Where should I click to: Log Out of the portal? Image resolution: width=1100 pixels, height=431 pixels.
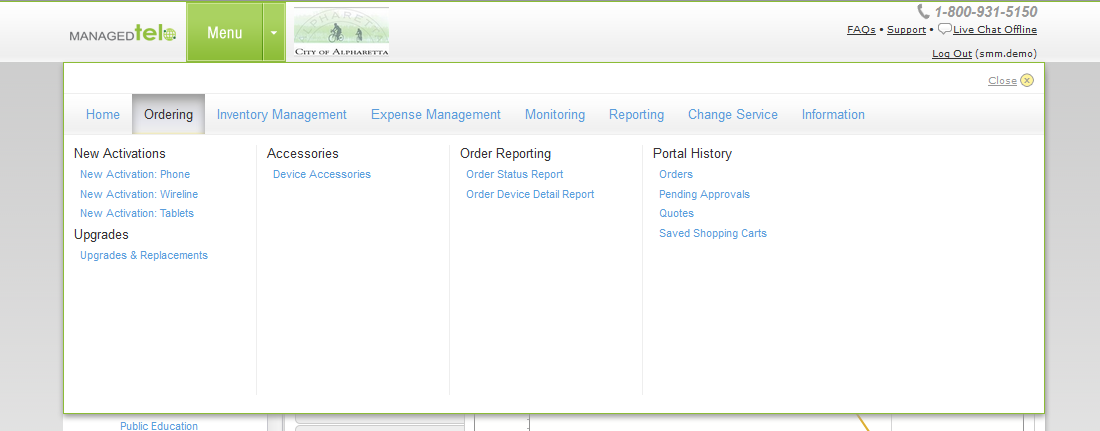pyautogui.click(x=951, y=54)
